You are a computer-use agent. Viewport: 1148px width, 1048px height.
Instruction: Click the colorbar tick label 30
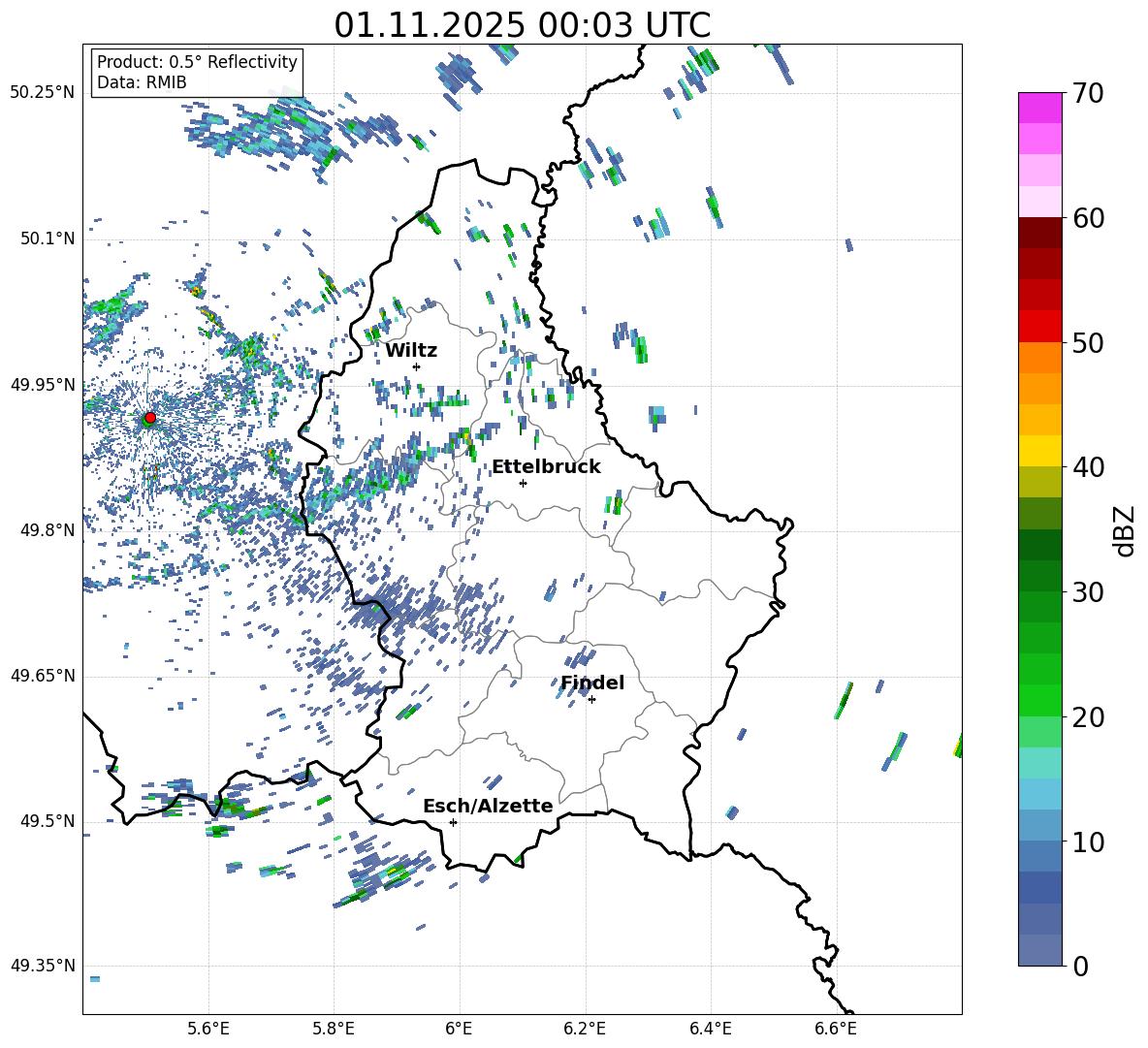(x=1088, y=592)
